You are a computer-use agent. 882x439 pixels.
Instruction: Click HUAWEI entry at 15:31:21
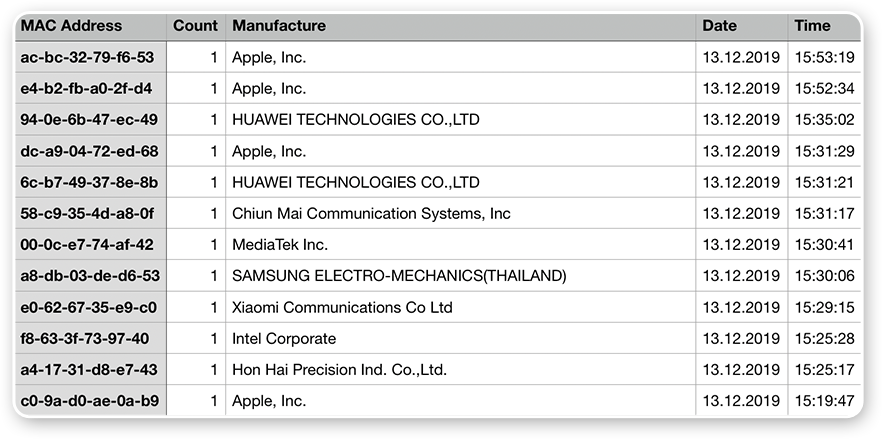tap(355, 182)
